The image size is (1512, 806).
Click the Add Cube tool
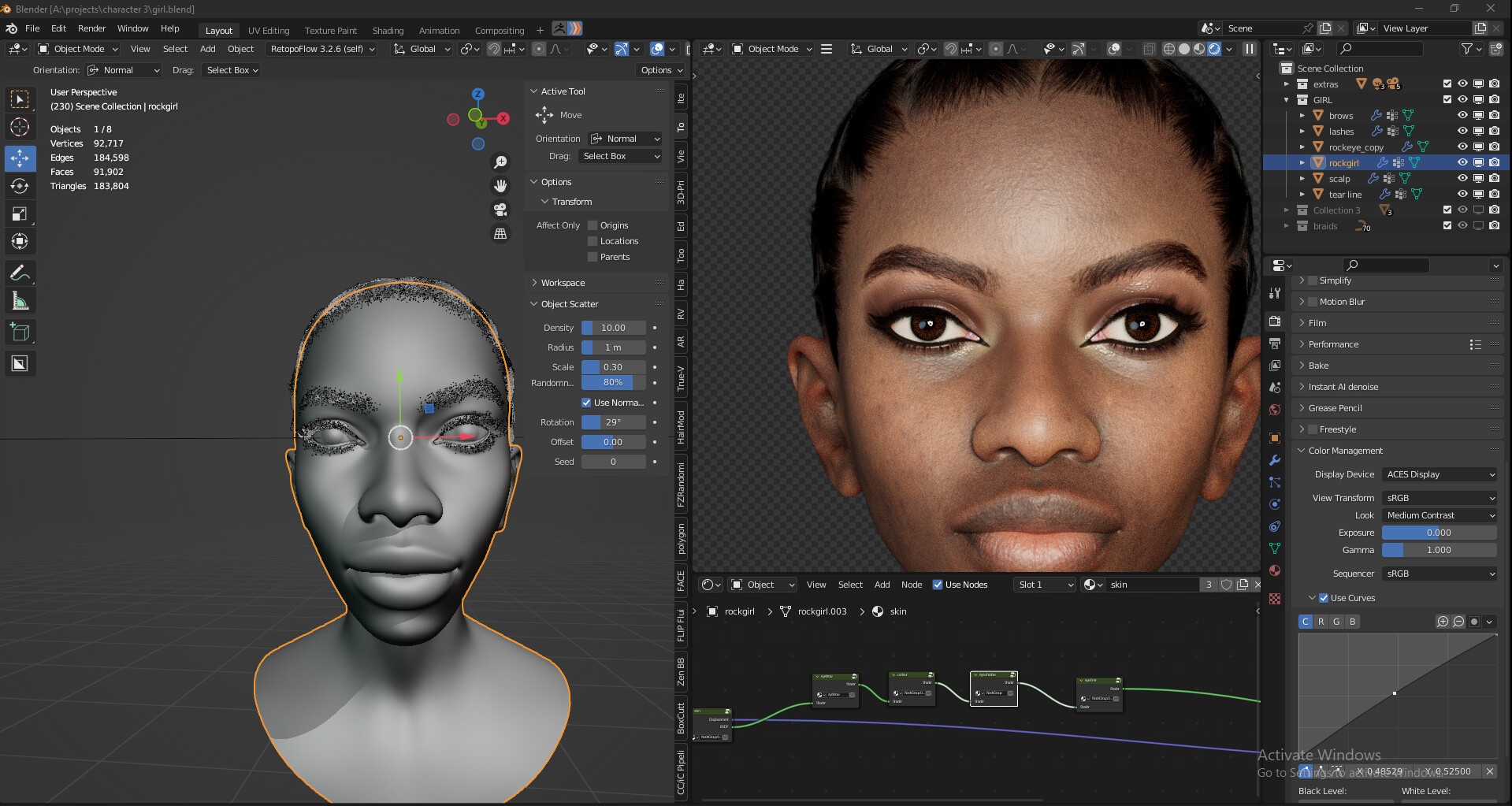click(20, 332)
